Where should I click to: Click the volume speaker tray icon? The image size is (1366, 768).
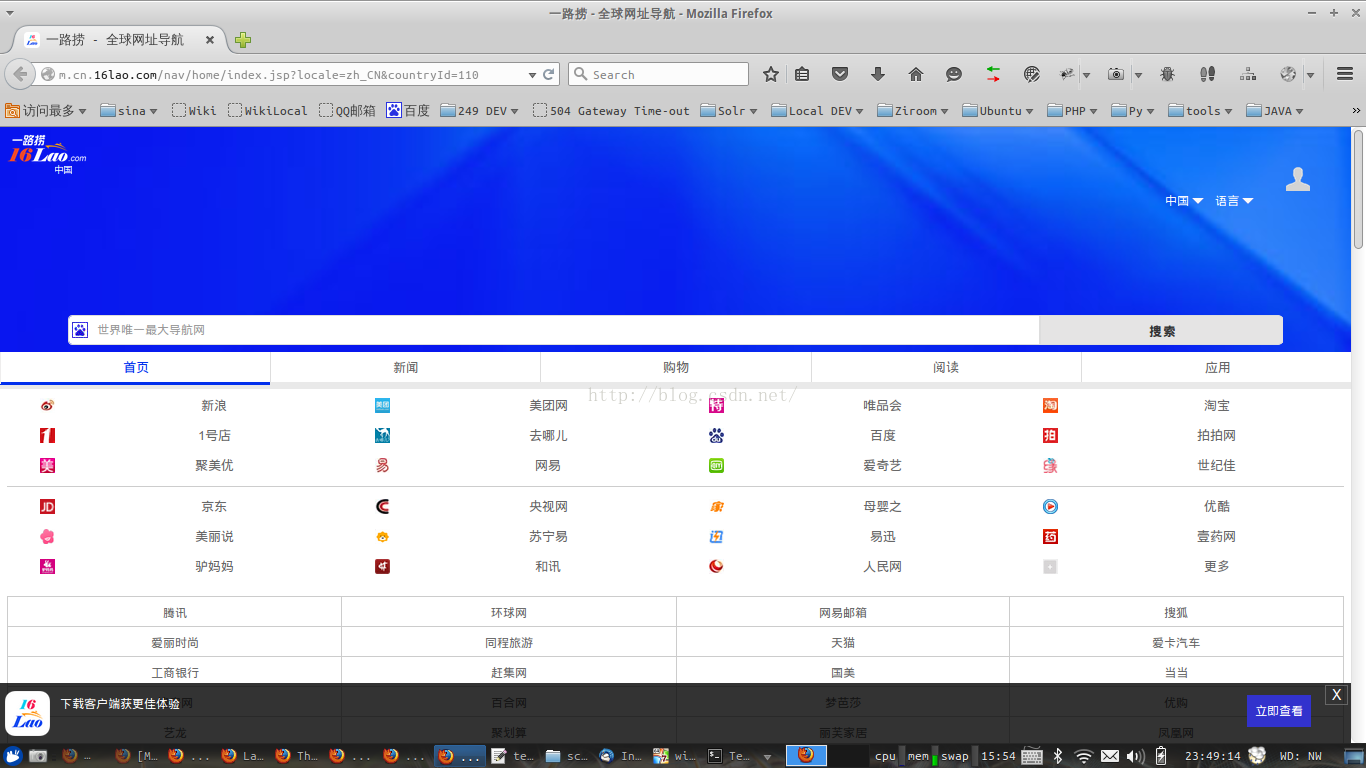pyautogui.click(x=1136, y=756)
